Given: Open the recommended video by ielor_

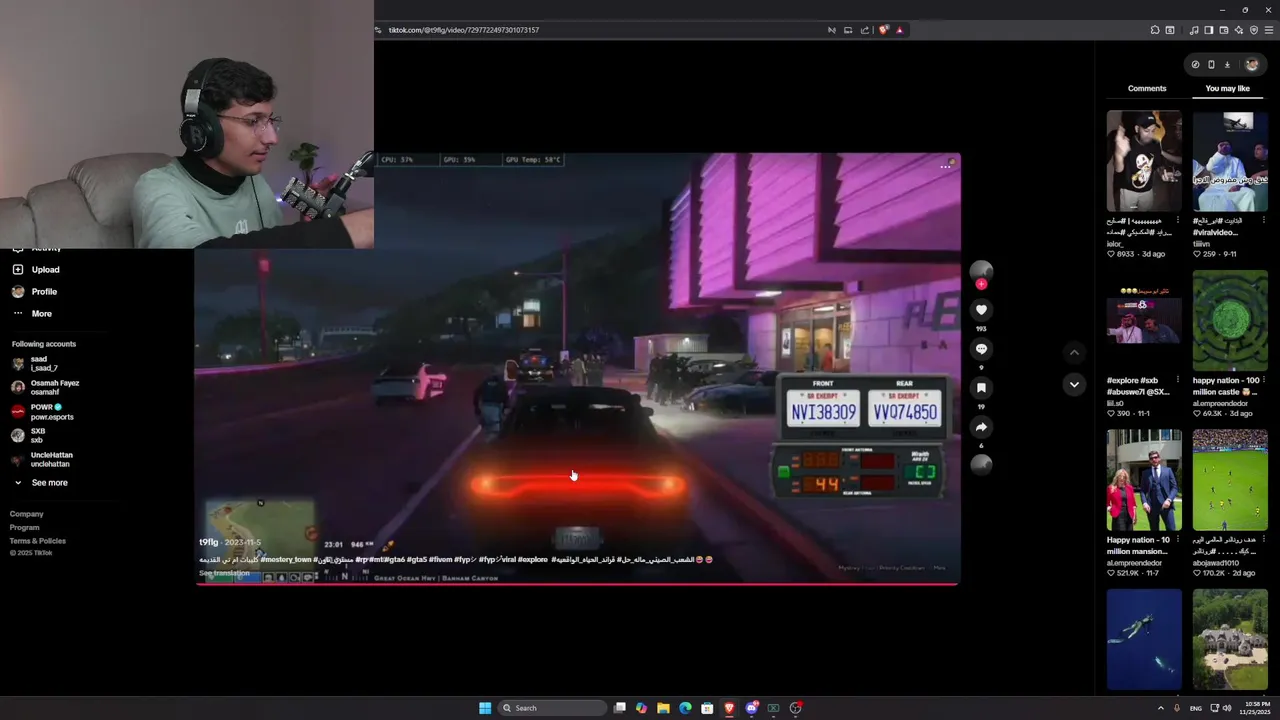Looking at the screenshot, I should pos(1144,161).
